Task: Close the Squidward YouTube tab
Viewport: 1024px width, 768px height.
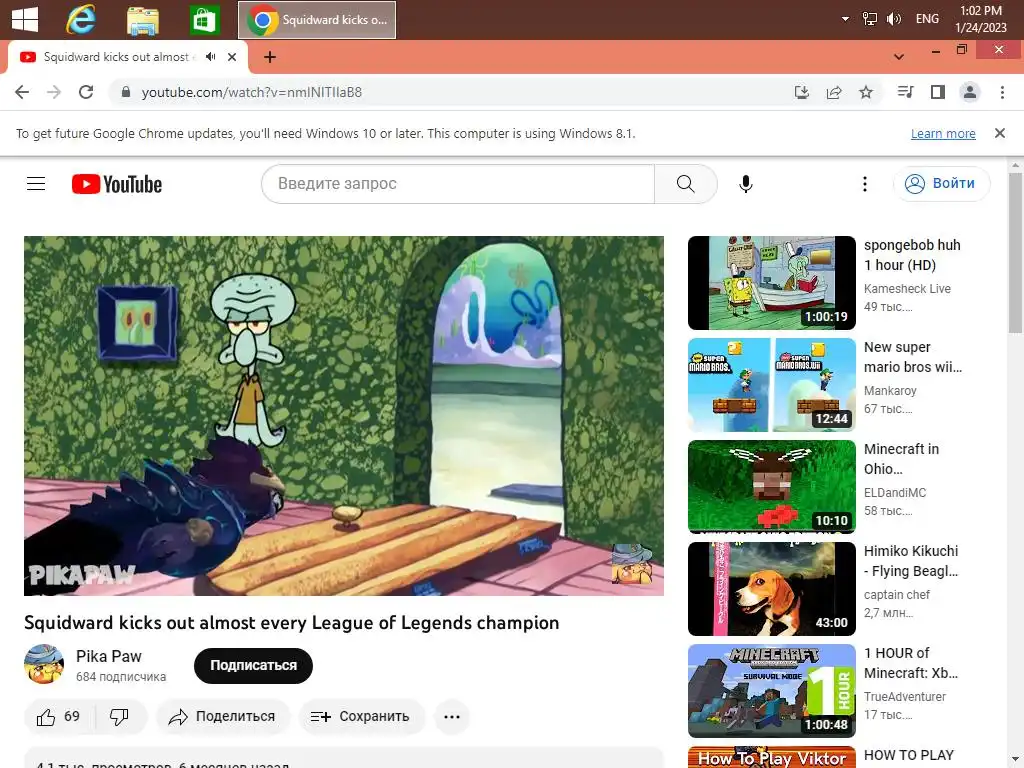Action: pos(232,57)
